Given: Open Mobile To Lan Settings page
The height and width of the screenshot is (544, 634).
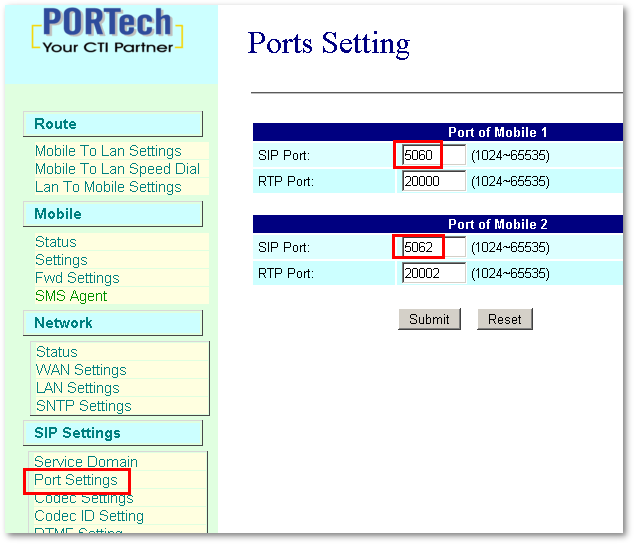Looking at the screenshot, I should 108,151.
